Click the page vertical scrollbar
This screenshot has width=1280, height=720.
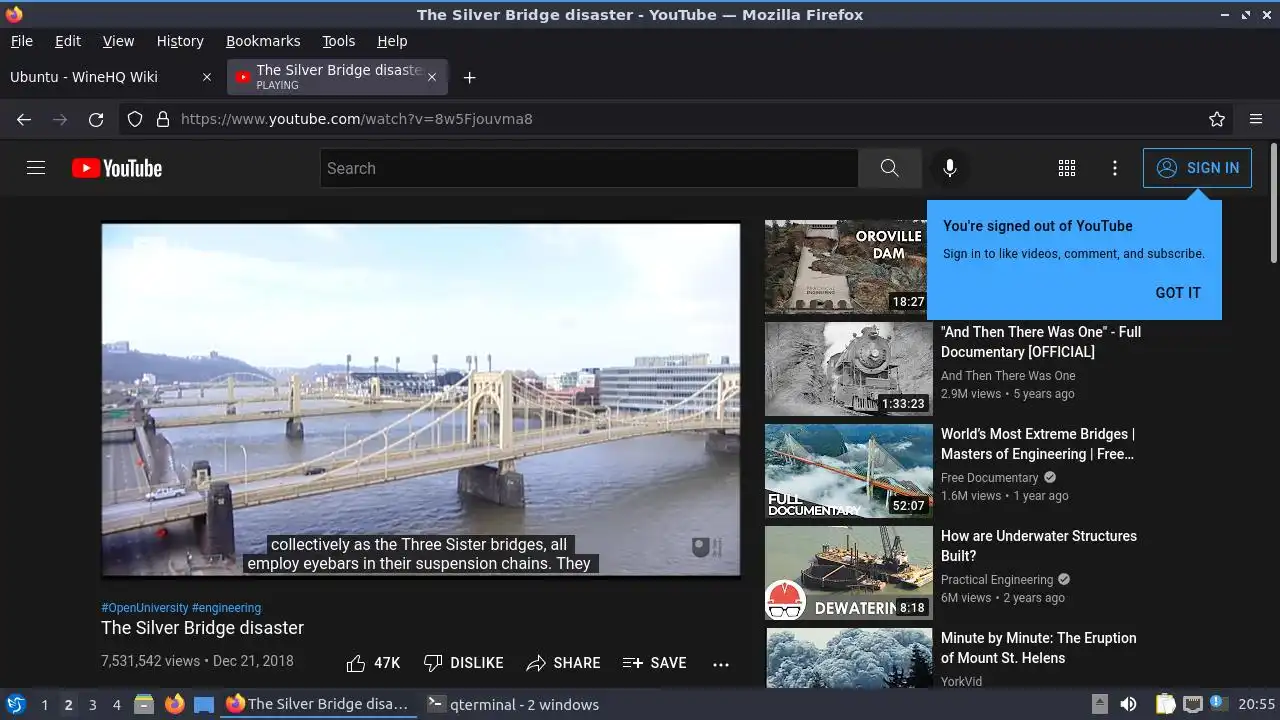[1273, 205]
